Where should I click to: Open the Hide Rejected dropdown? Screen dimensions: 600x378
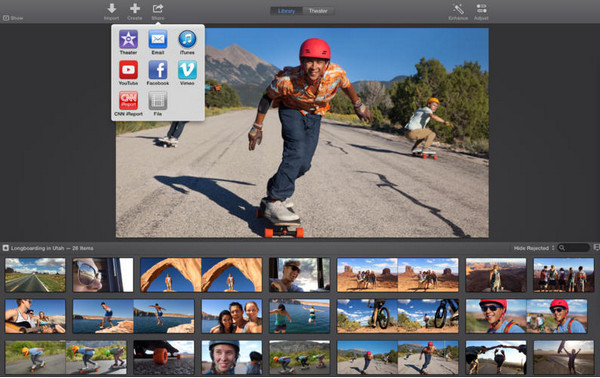click(x=534, y=248)
